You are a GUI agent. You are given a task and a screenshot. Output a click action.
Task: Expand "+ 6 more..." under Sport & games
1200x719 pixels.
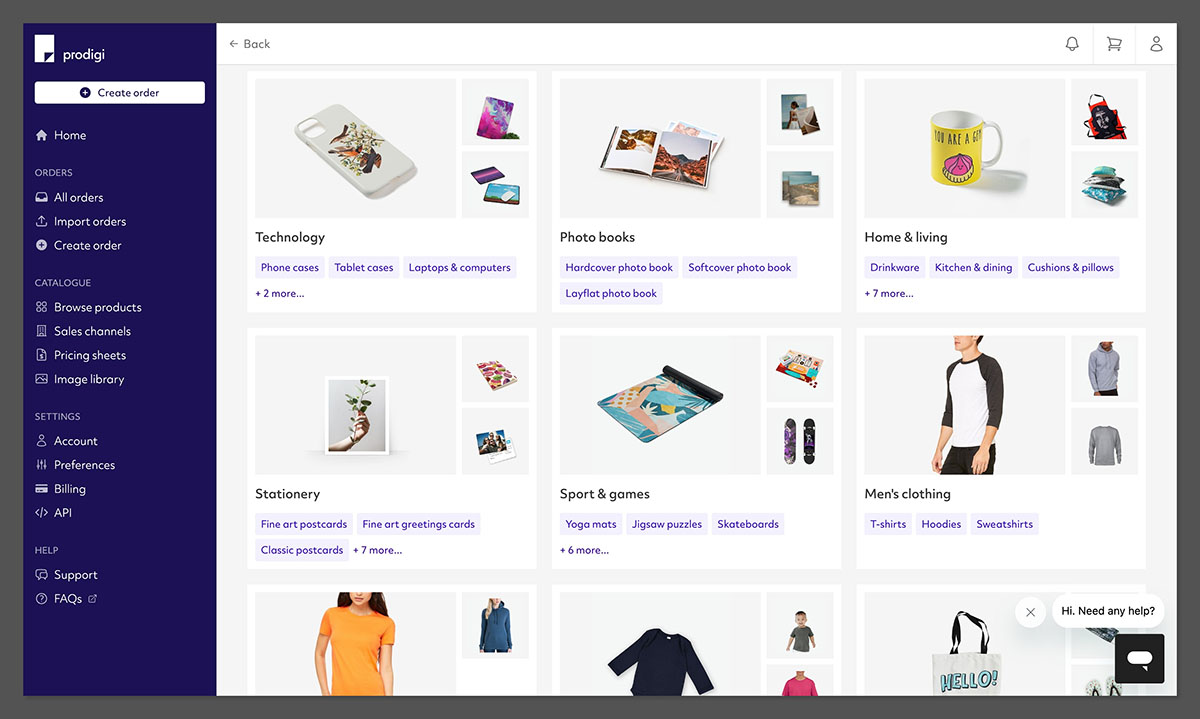pyautogui.click(x=584, y=549)
